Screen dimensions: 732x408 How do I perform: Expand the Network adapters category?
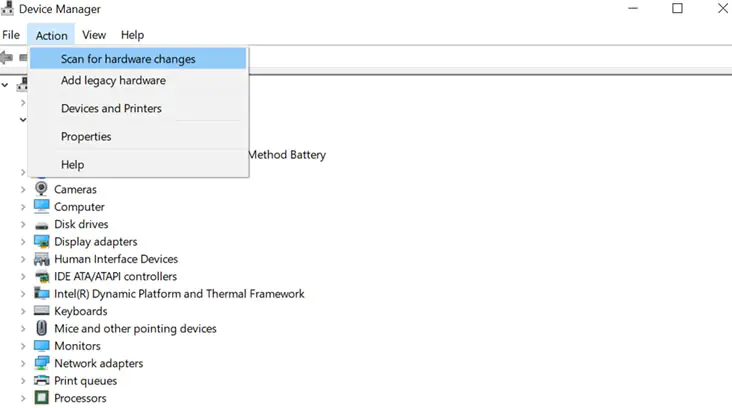pyautogui.click(x=22, y=364)
